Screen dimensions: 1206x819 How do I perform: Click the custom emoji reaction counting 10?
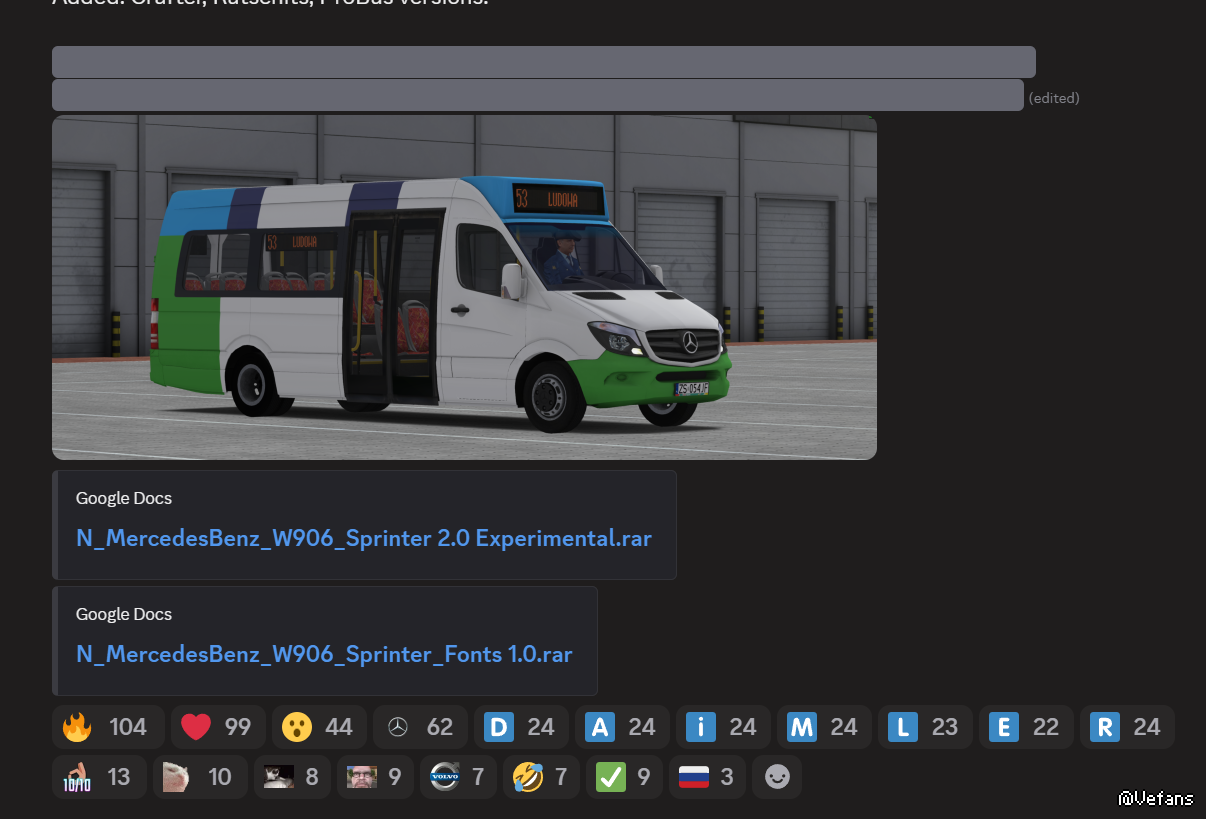[200, 777]
